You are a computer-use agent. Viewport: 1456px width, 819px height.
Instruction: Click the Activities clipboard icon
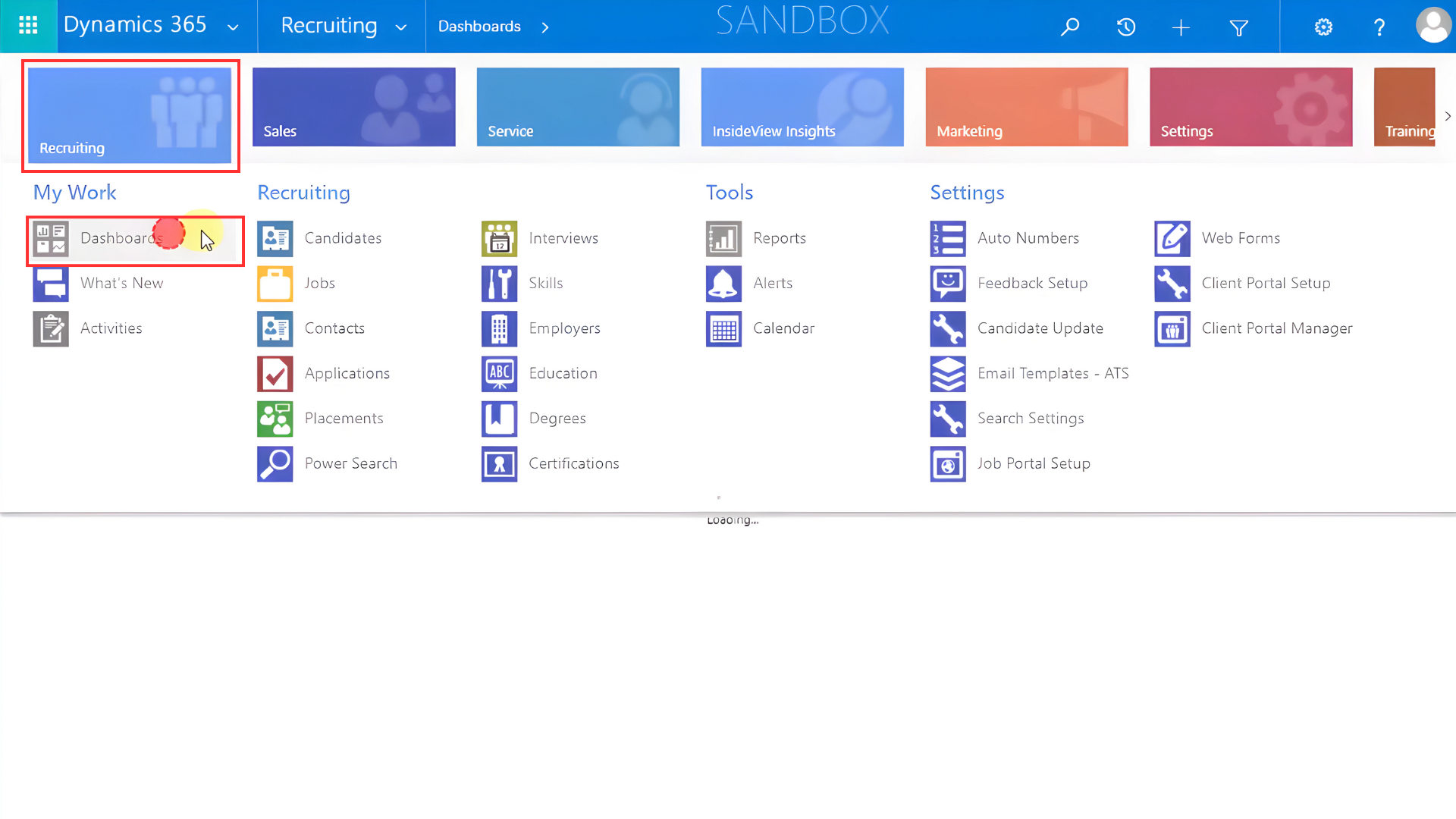(51, 328)
